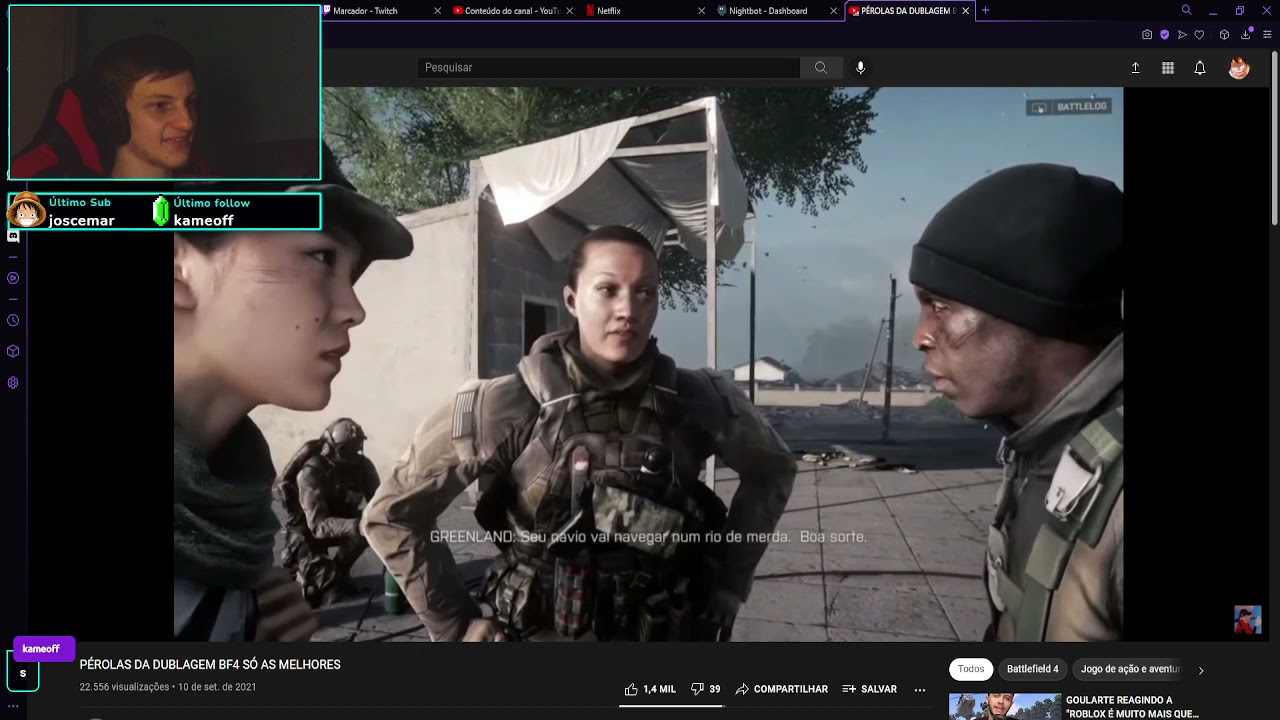Image resolution: width=1280 pixels, height=720 pixels.
Task: Activate voice search microphone icon
Action: coord(860,67)
